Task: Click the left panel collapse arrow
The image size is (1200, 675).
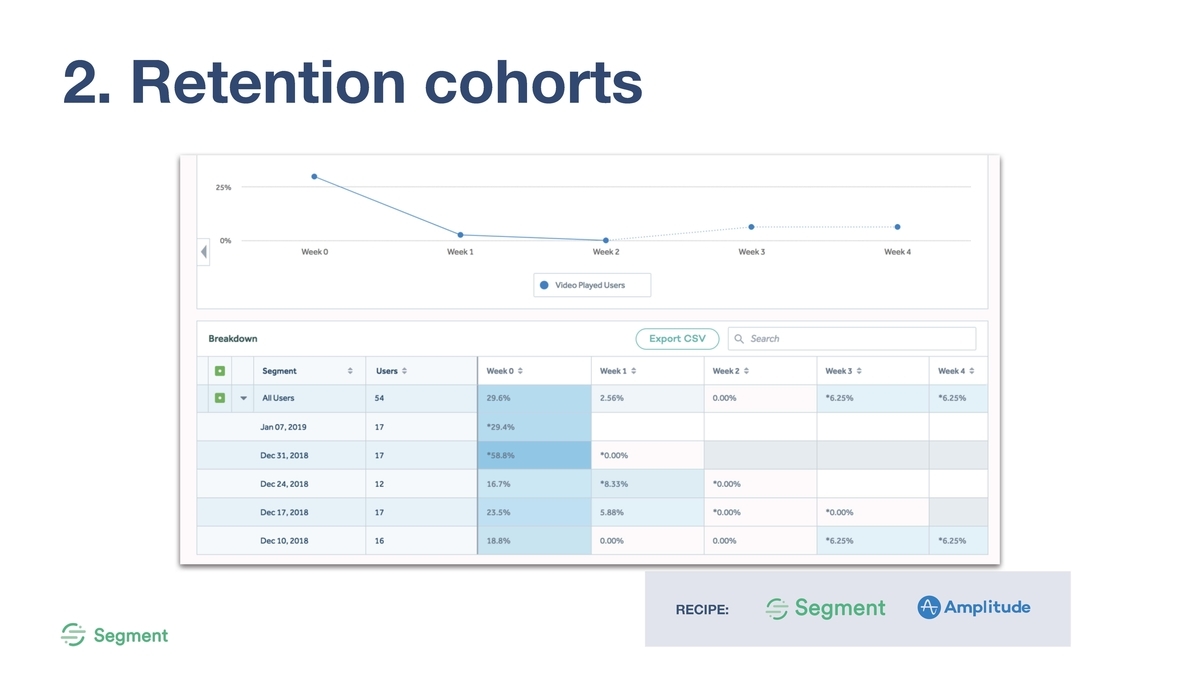Action: (x=203, y=251)
